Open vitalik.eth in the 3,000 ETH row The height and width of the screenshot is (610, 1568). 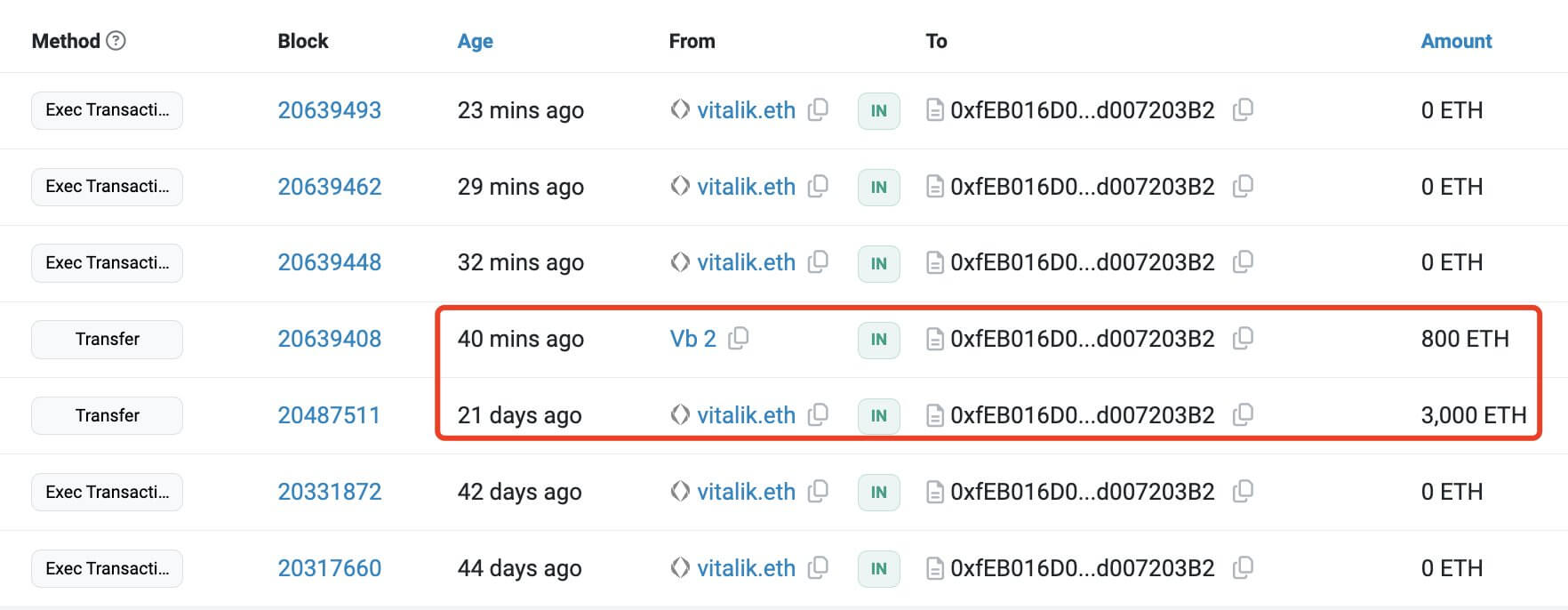coord(745,415)
